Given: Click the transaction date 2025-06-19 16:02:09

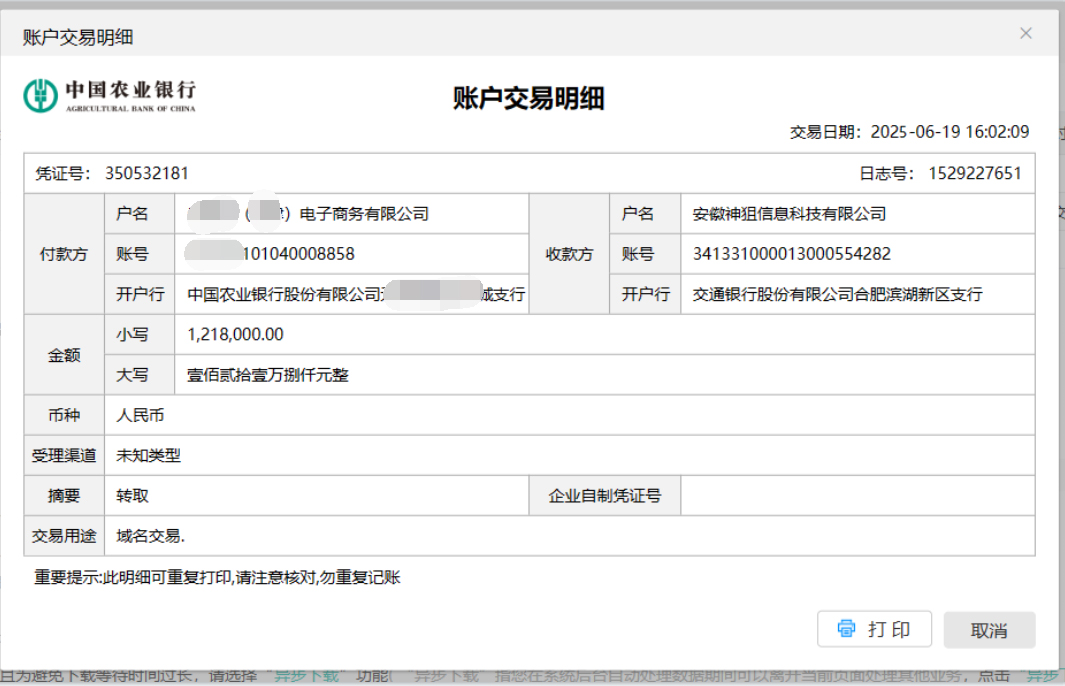Looking at the screenshot, I should tap(949, 132).
